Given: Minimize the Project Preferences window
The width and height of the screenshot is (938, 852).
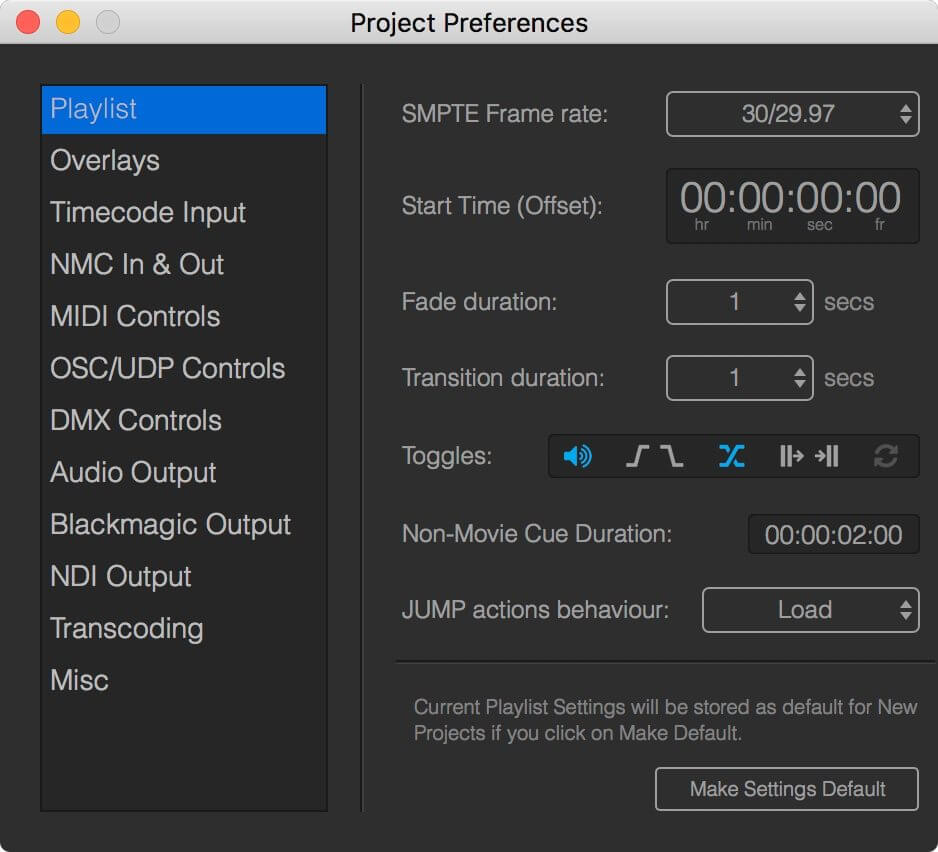Looking at the screenshot, I should [68, 22].
